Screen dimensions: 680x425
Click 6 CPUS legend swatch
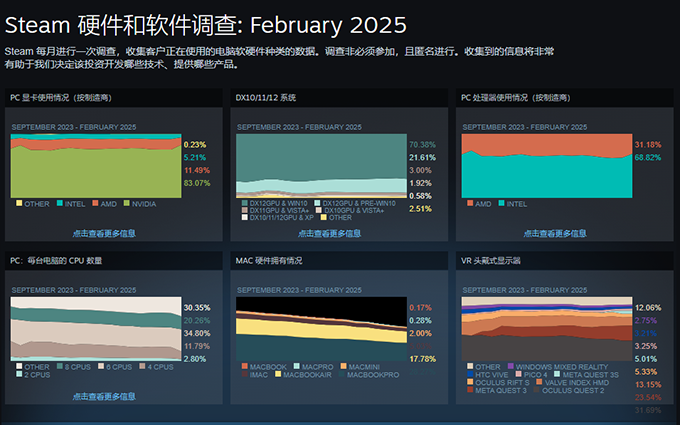(101, 366)
